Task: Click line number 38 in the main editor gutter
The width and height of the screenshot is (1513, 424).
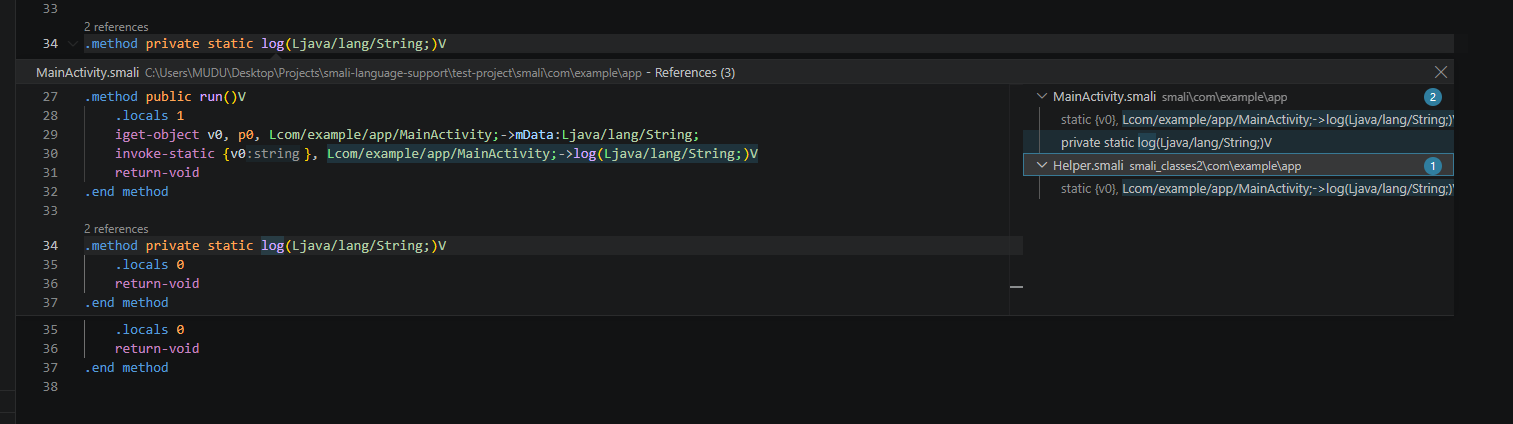Action: pos(52,386)
